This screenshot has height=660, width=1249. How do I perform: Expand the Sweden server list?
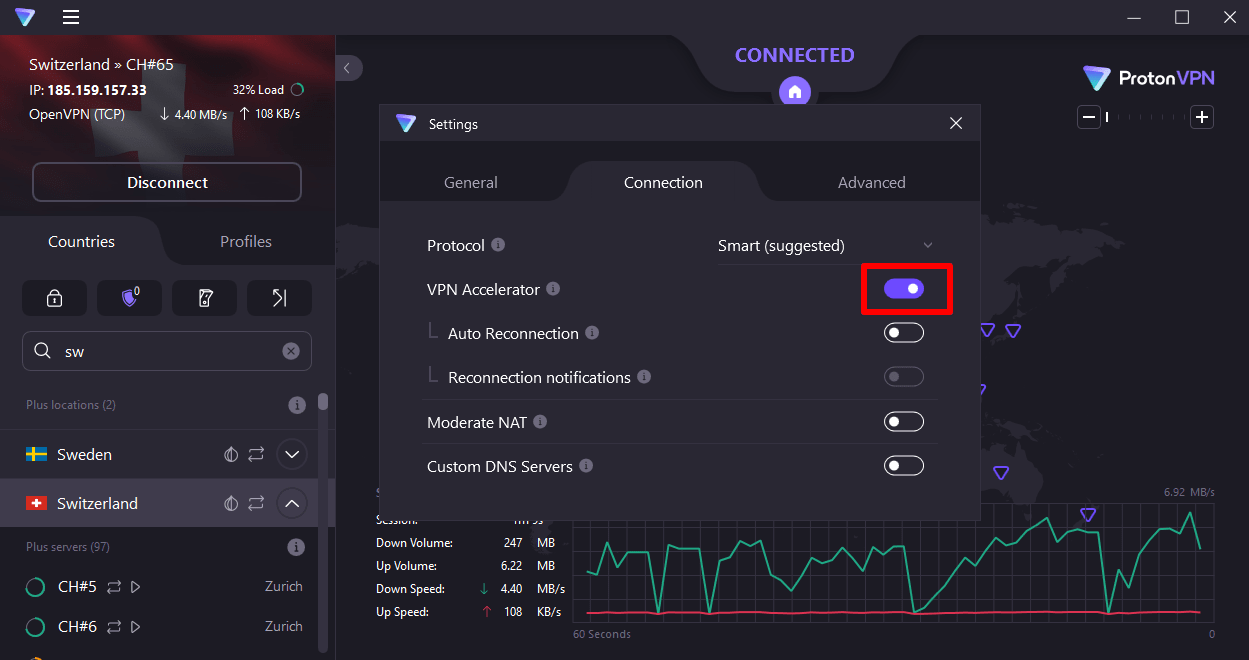[x=291, y=454]
